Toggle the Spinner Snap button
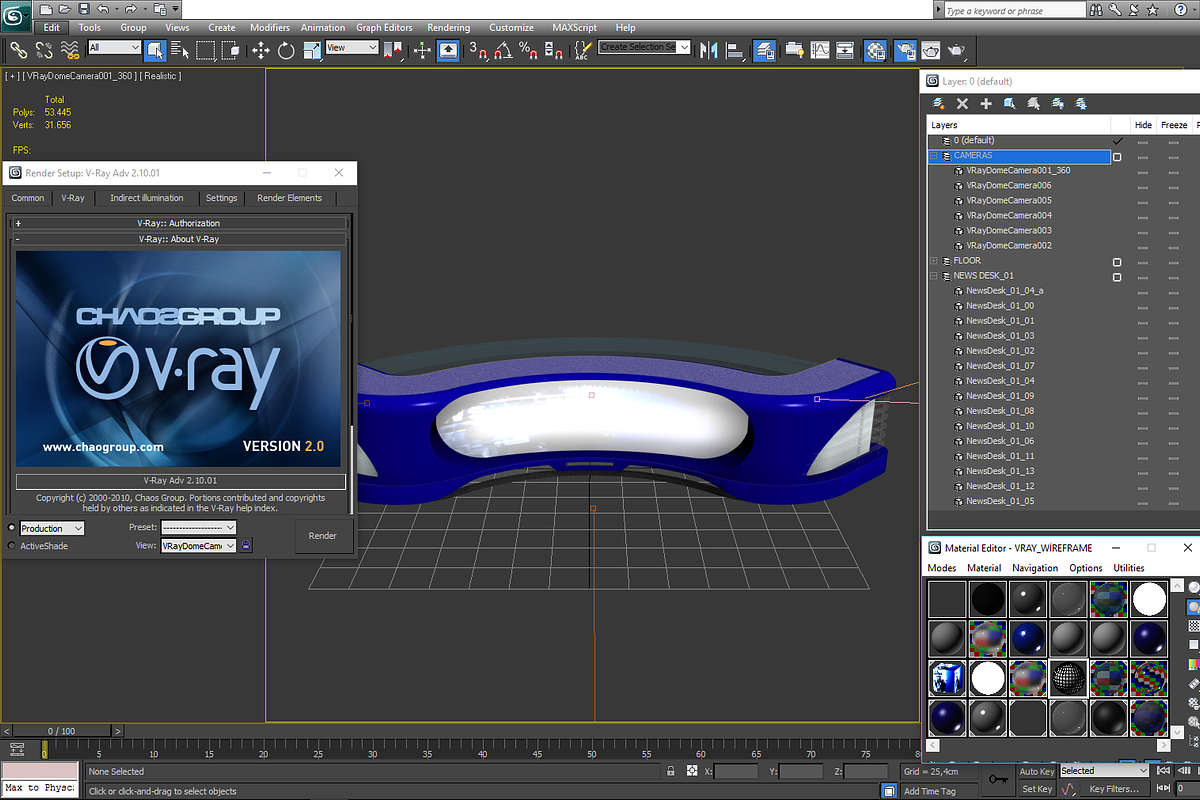The height and width of the screenshot is (800, 1200). click(555, 49)
